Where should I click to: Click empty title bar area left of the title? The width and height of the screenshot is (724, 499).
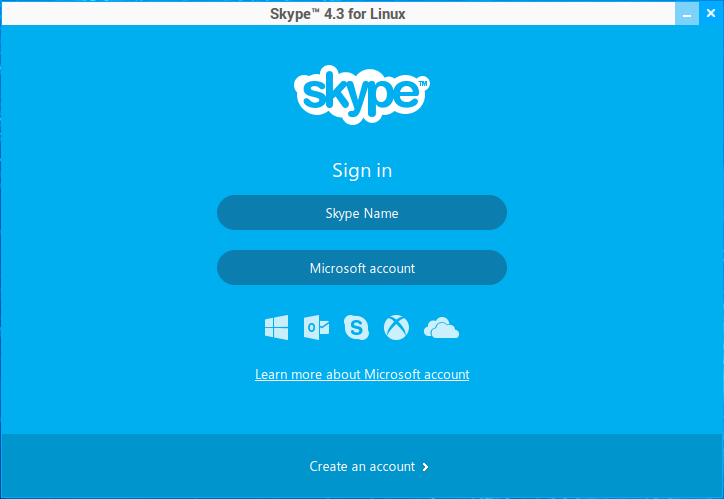[134, 14]
